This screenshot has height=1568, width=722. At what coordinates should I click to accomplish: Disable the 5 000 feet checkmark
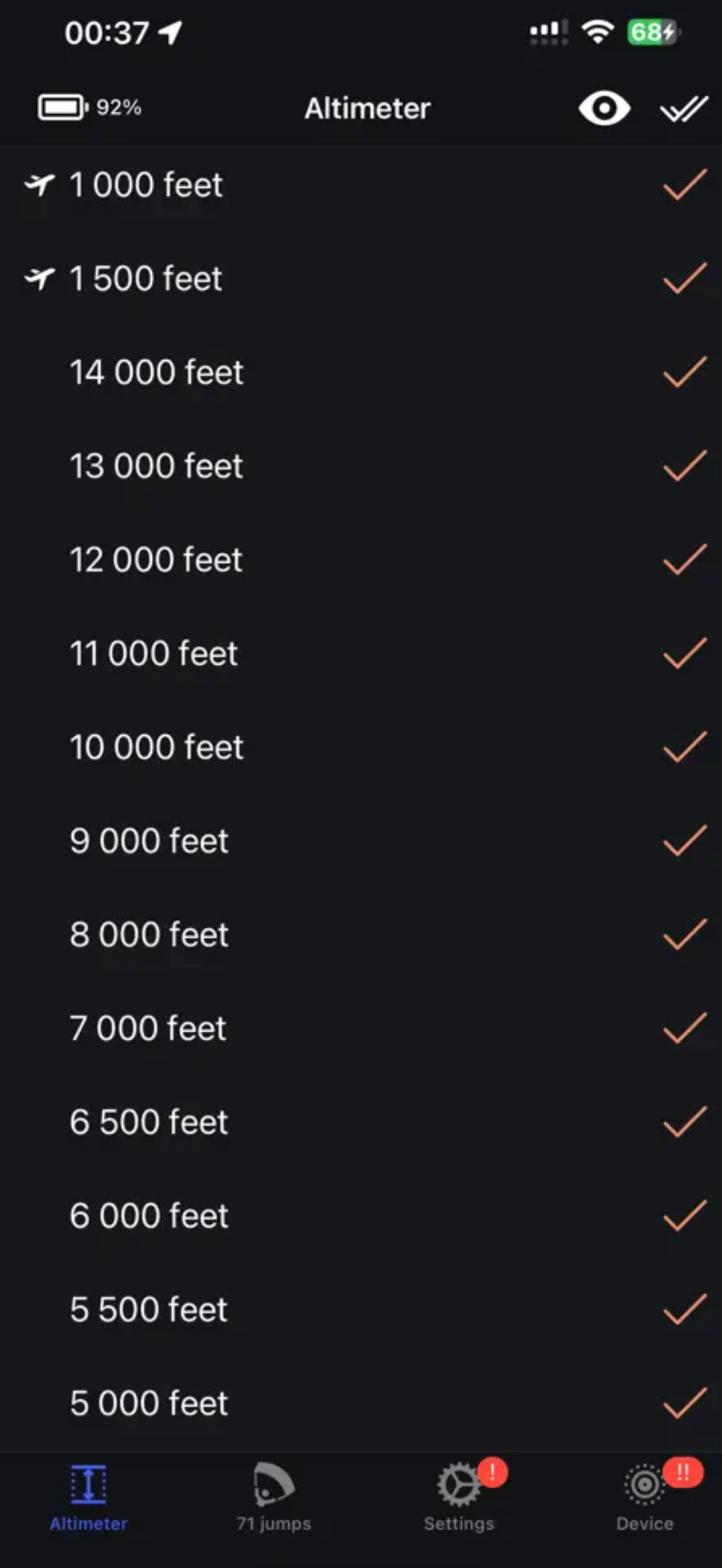click(684, 1403)
